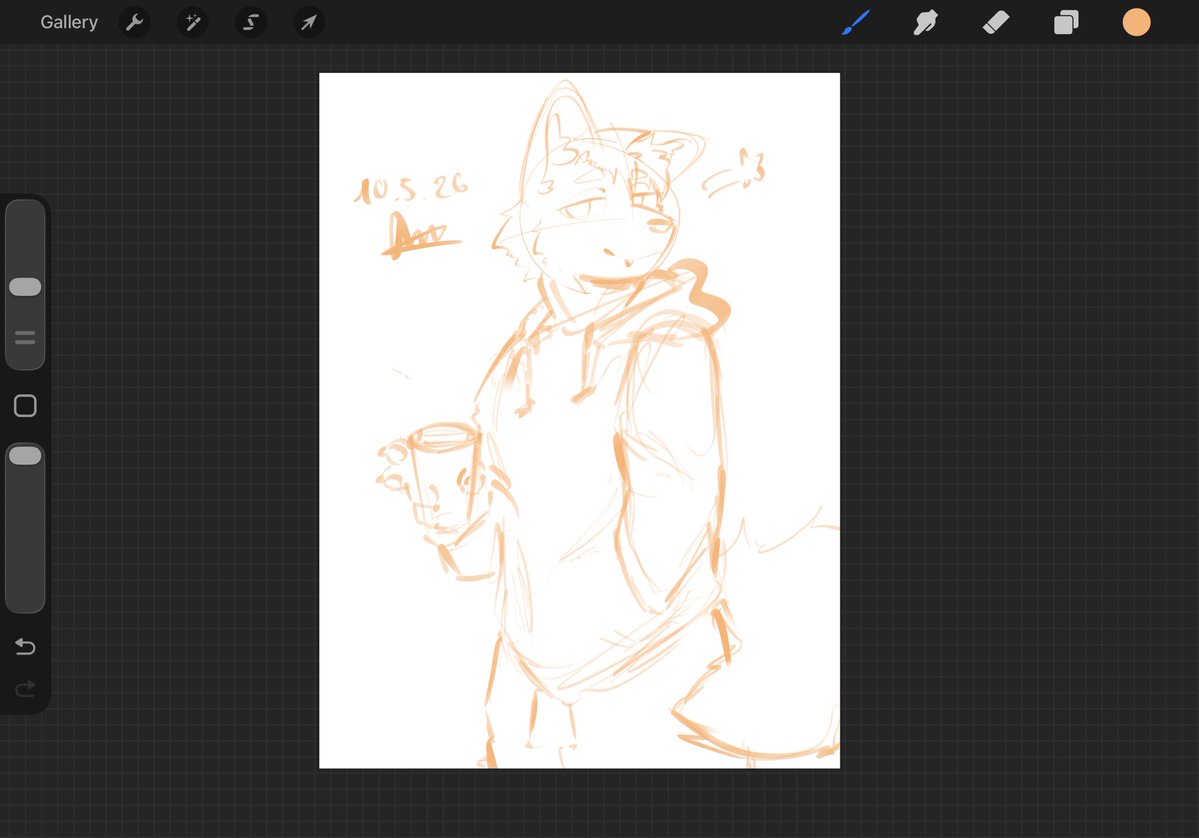Image resolution: width=1199 pixels, height=838 pixels.
Task: Tap the sidebar Modify square button
Action: [x=25, y=406]
